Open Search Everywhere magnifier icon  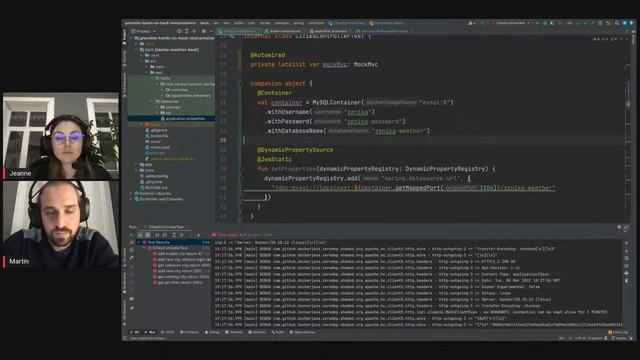click(x=617, y=23)
